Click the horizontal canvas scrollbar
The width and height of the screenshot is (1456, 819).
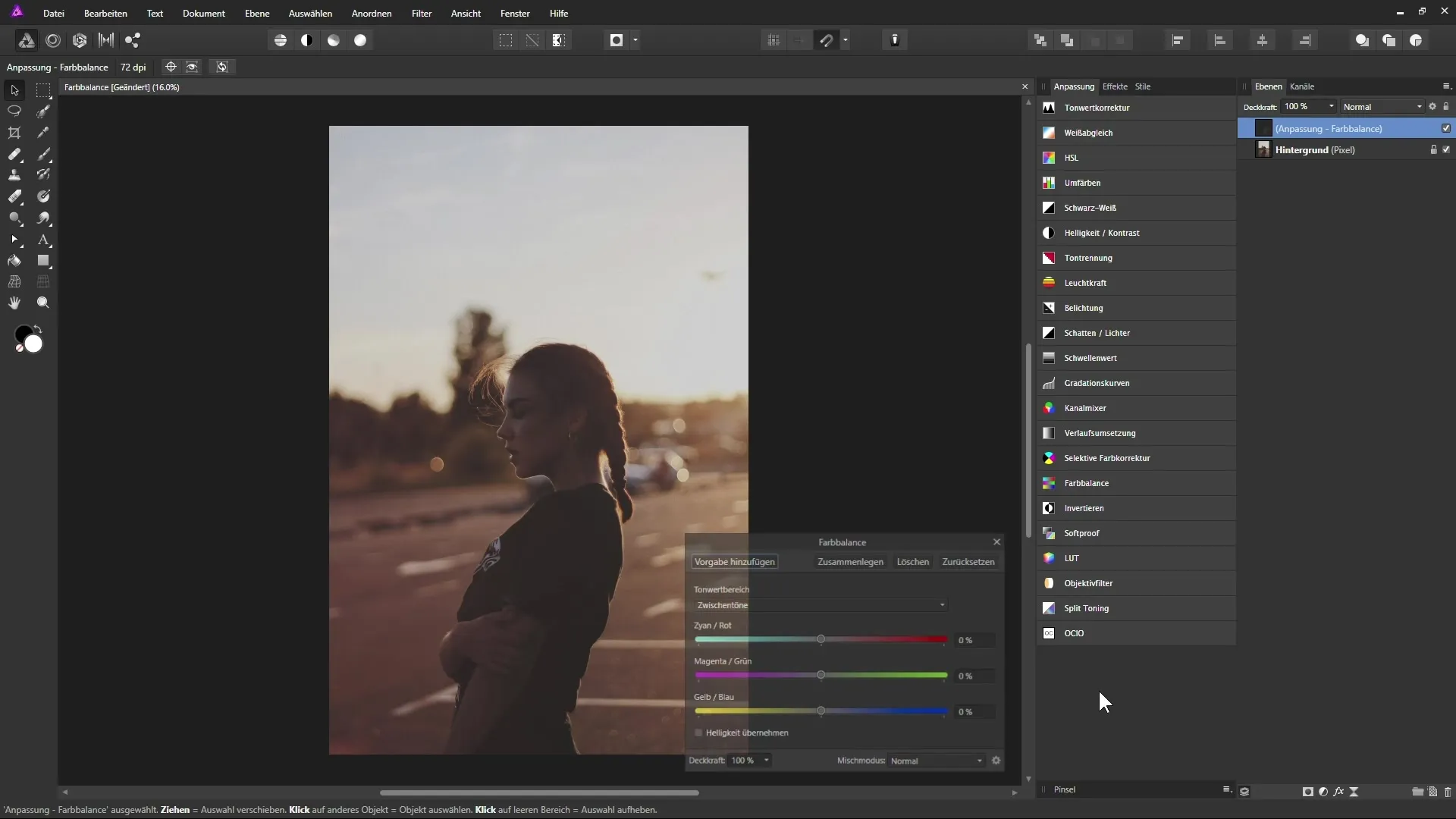tap(539, 792)
